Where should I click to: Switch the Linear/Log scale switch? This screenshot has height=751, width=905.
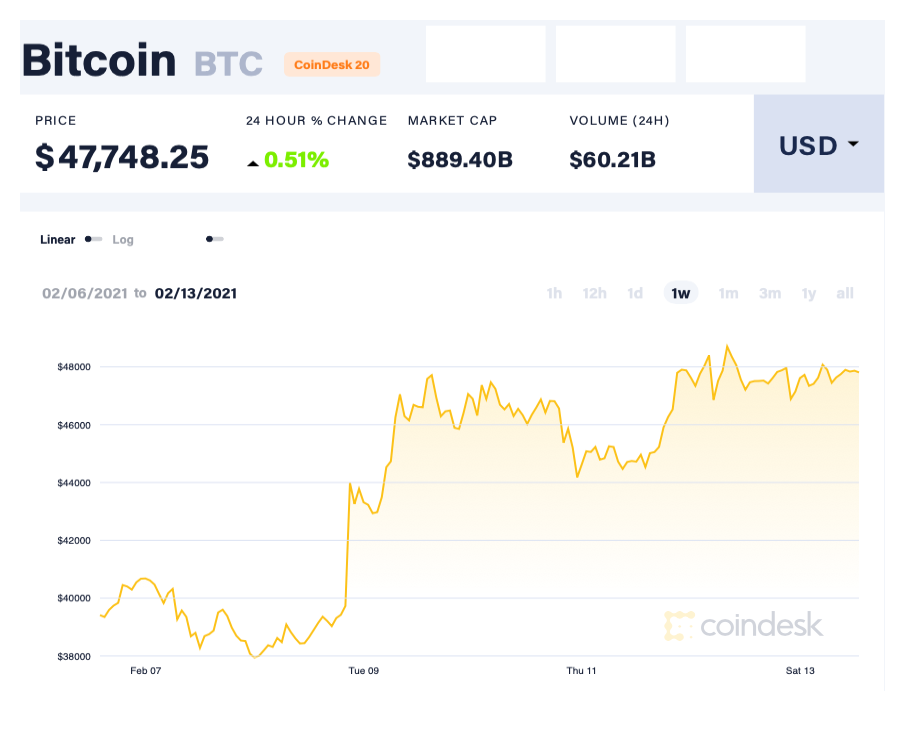(94, 240)
